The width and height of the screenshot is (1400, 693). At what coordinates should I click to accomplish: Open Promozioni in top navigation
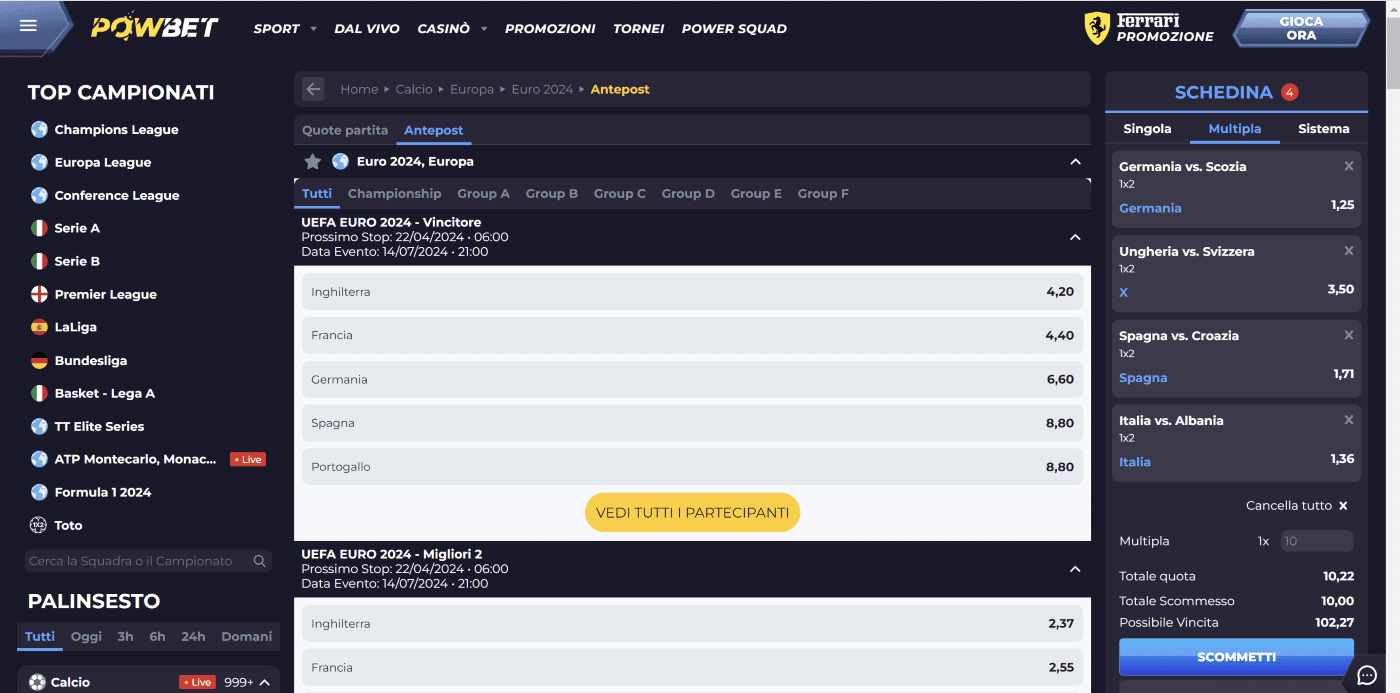pos(550,29)
